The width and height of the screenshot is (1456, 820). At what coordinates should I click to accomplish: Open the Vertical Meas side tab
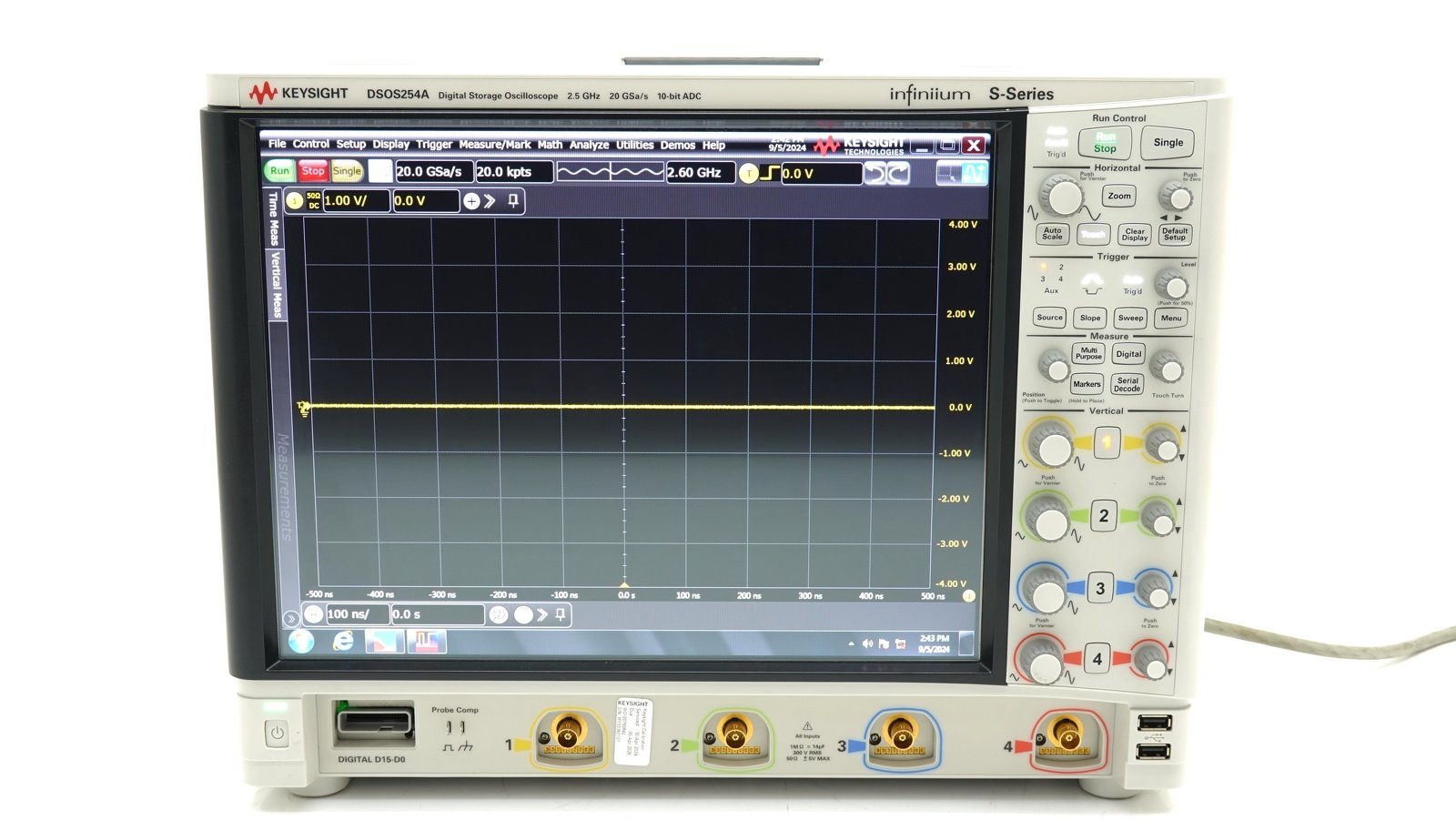coord(278,285)
